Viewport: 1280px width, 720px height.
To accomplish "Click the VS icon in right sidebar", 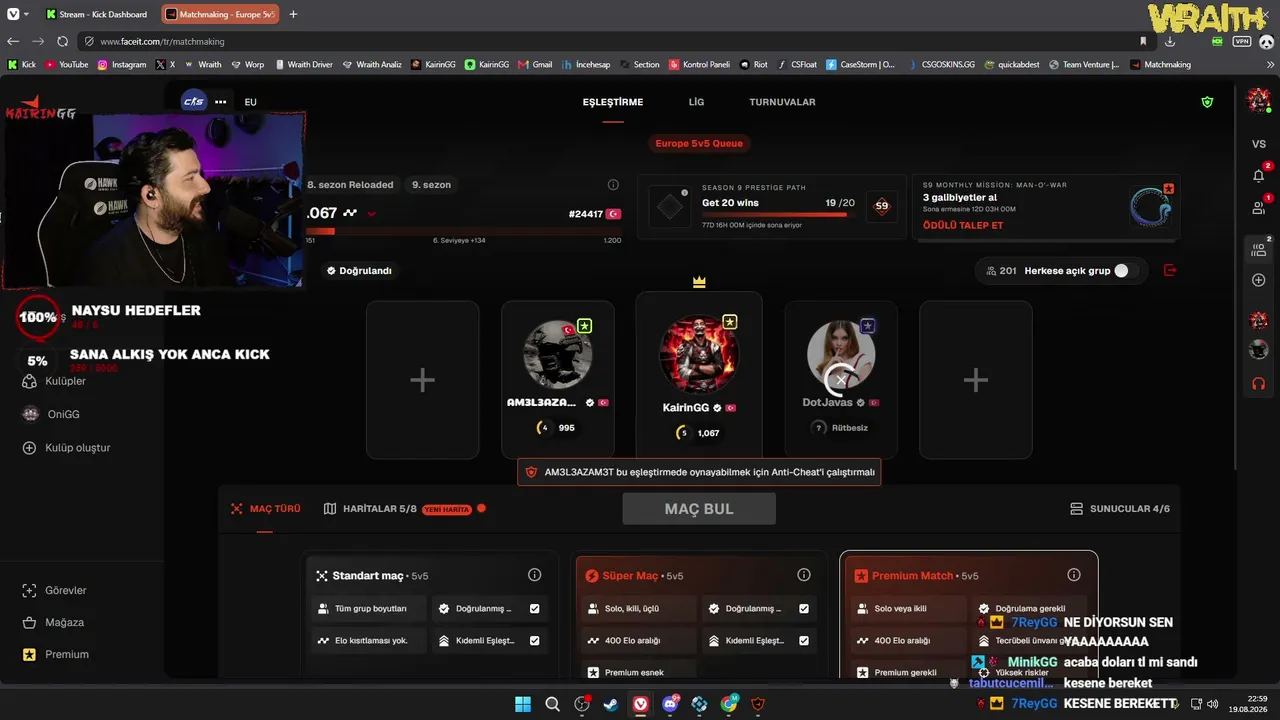I will [1258, 144].
